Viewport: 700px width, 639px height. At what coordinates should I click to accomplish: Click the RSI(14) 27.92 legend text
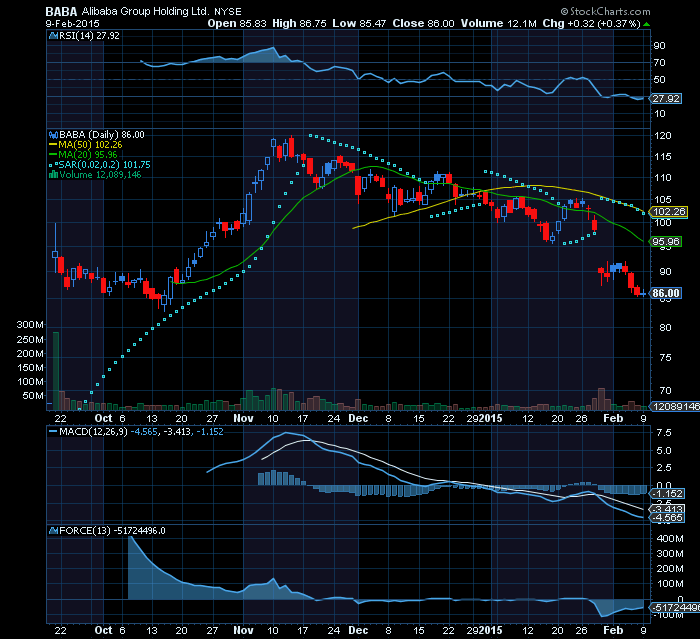pos(89,36)
